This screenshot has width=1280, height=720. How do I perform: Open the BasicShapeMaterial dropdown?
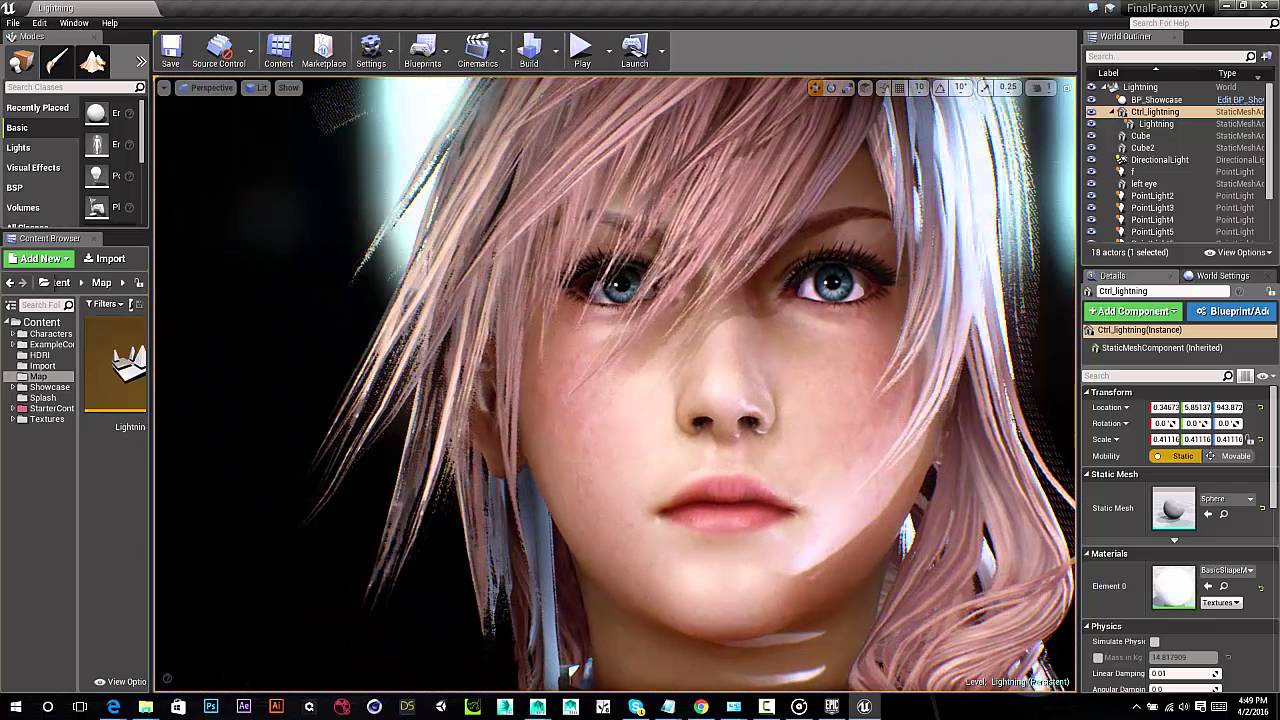pos(1227,570)
